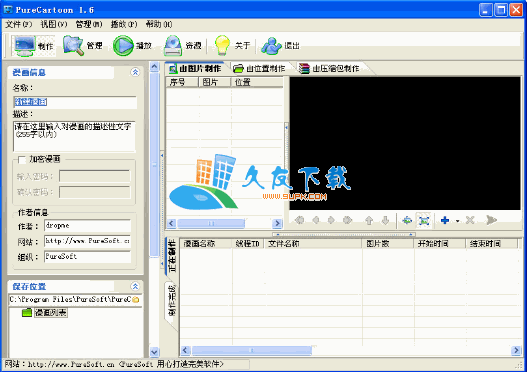Open the 视图(V) menu
Screen dimensions: 527x372
pos(54,24)
